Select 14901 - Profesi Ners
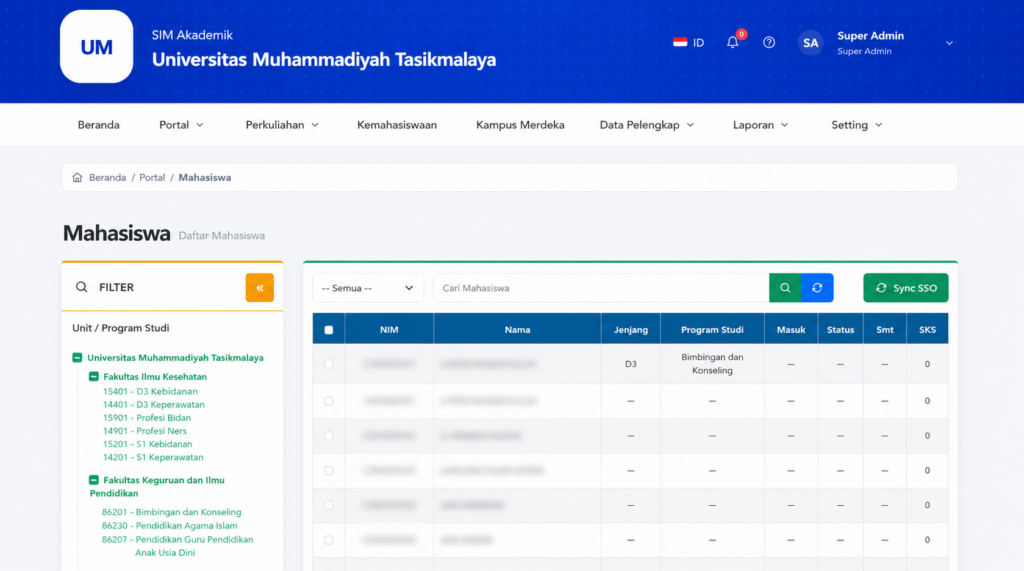 pos(145,431)
